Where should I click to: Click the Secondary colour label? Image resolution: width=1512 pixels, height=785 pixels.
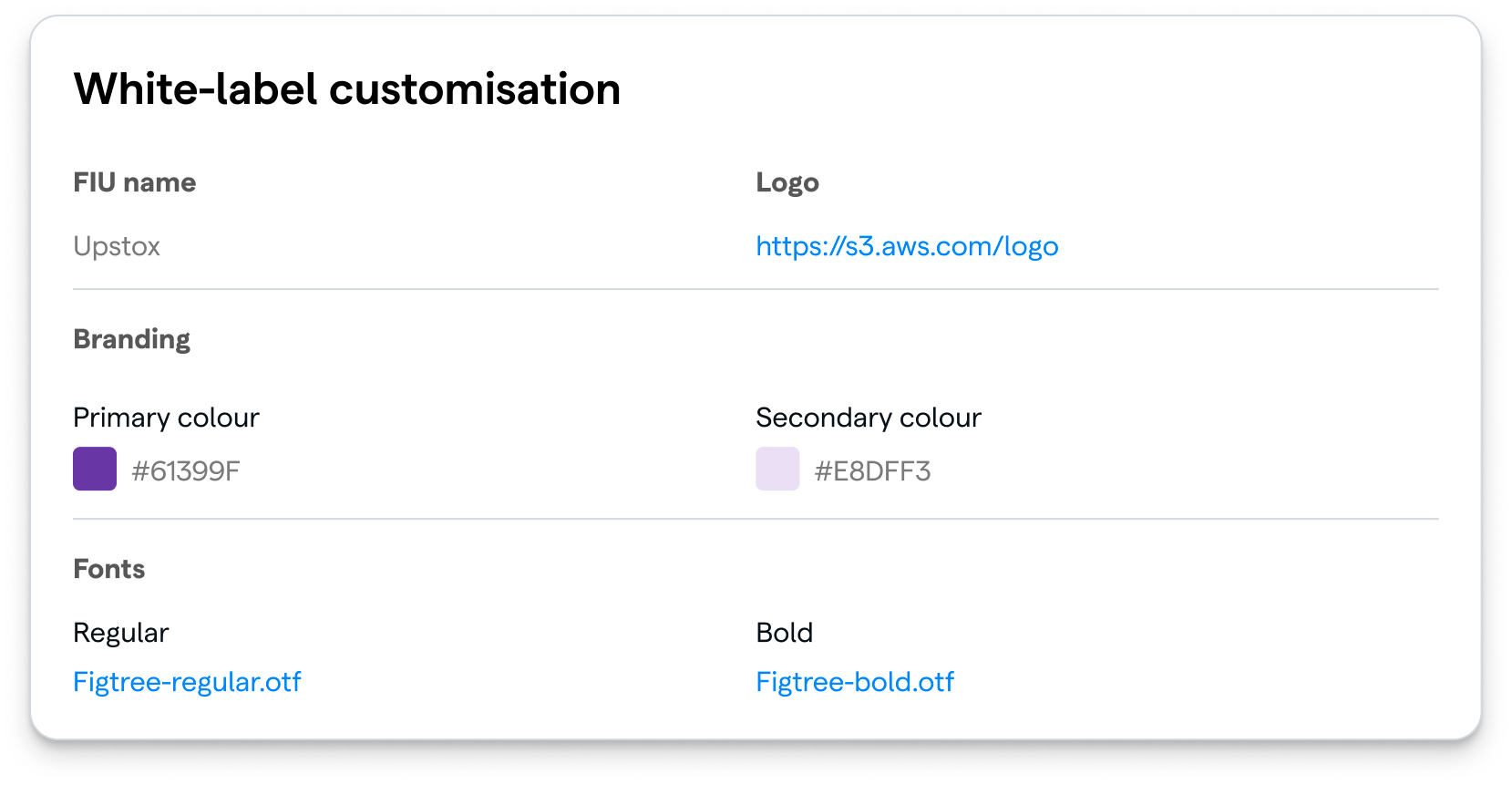pos(868,418)
